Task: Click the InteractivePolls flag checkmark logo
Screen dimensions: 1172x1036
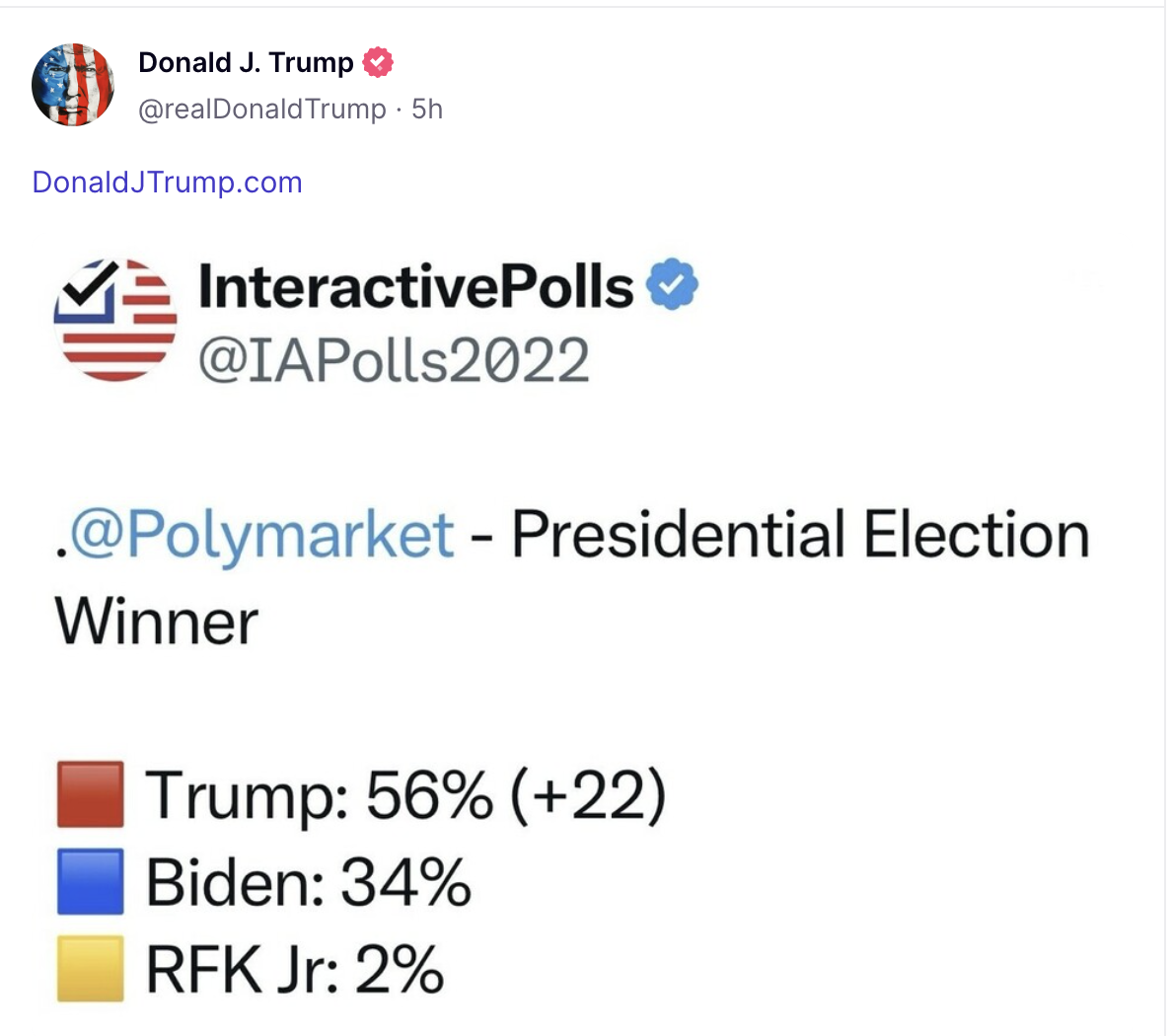Action: click(115, 320)
